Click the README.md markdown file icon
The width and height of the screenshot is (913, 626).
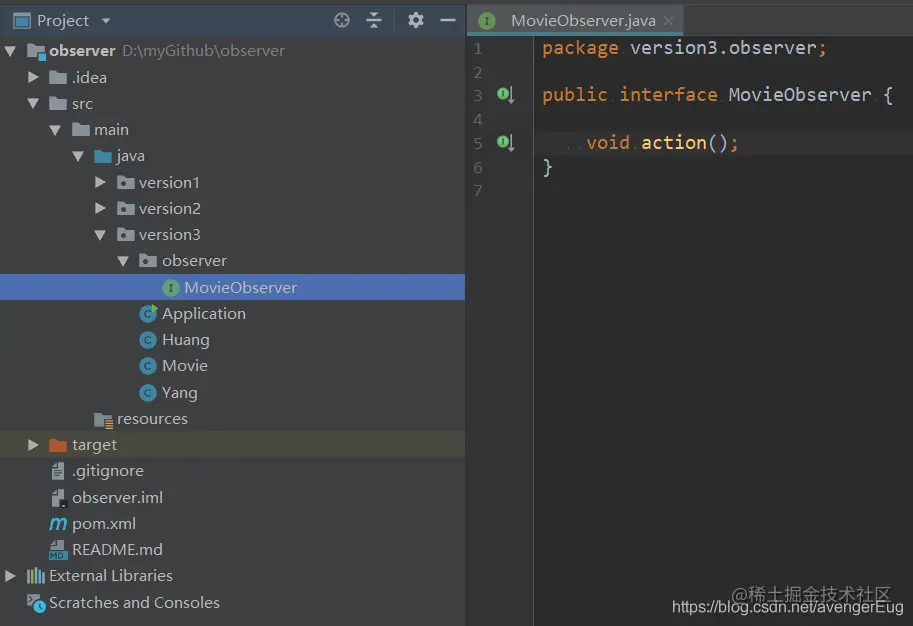[x=58, y=550]
